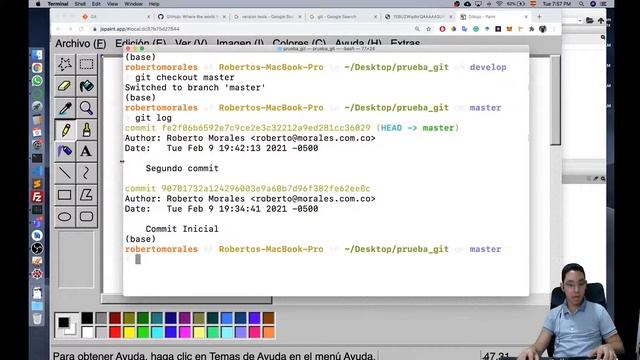This screenshot has height=360, width=640.
Task: Open Sublime Text from the dock
Action: click(x=37, y=184)
